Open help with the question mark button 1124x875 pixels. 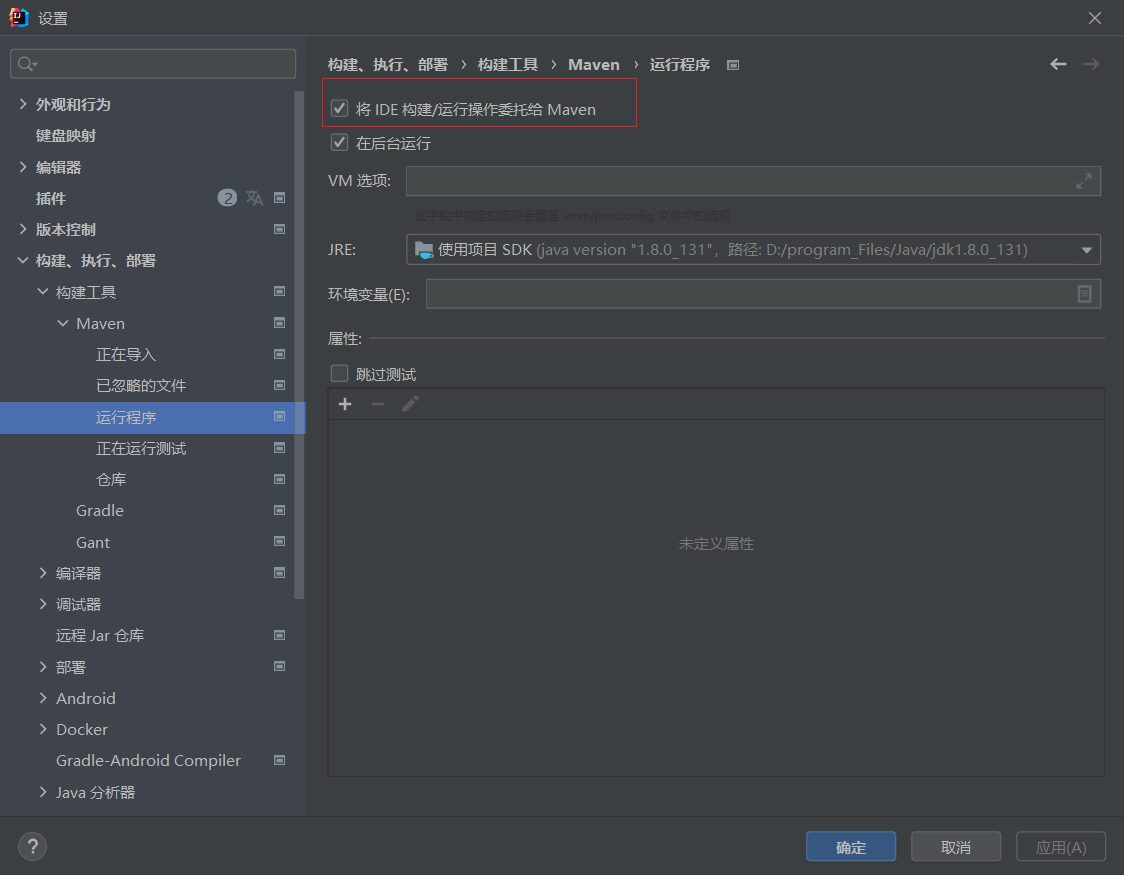click(x=32, y=846)
